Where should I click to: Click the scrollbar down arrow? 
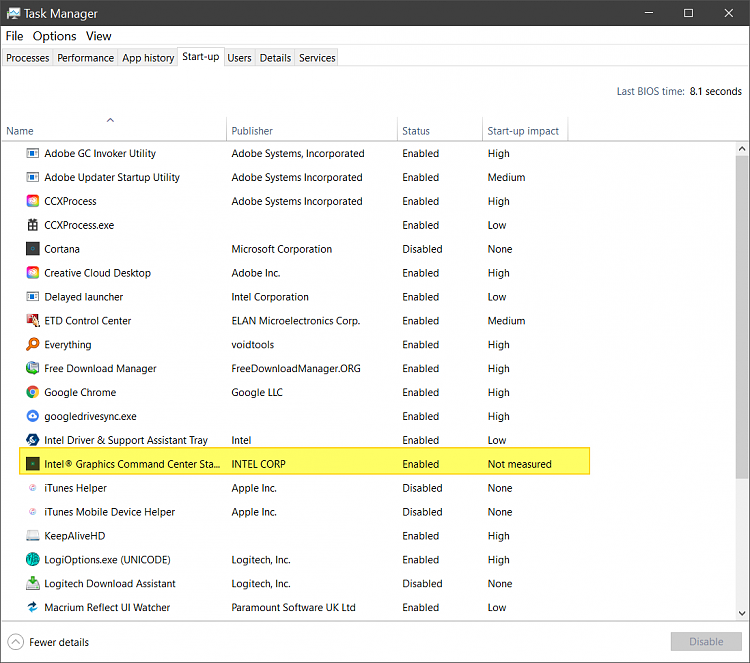(x=742, y=613)
